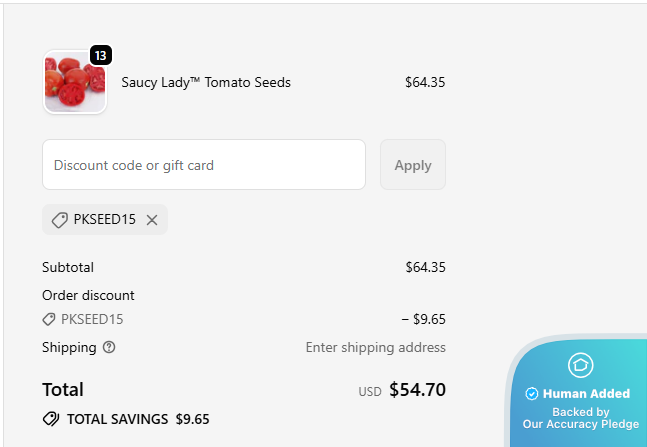Image resolution: width=647 pixels, height=447 pixels.
Task: Click the Subtotal label
Action: [x=68, y=268]
